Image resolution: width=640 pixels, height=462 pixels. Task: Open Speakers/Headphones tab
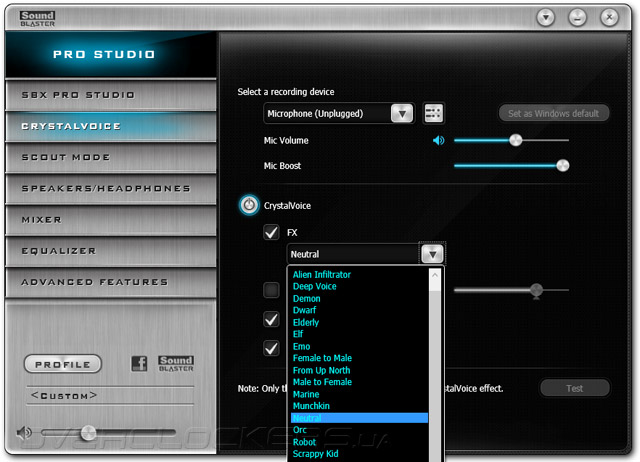click(x=111, y=189)
